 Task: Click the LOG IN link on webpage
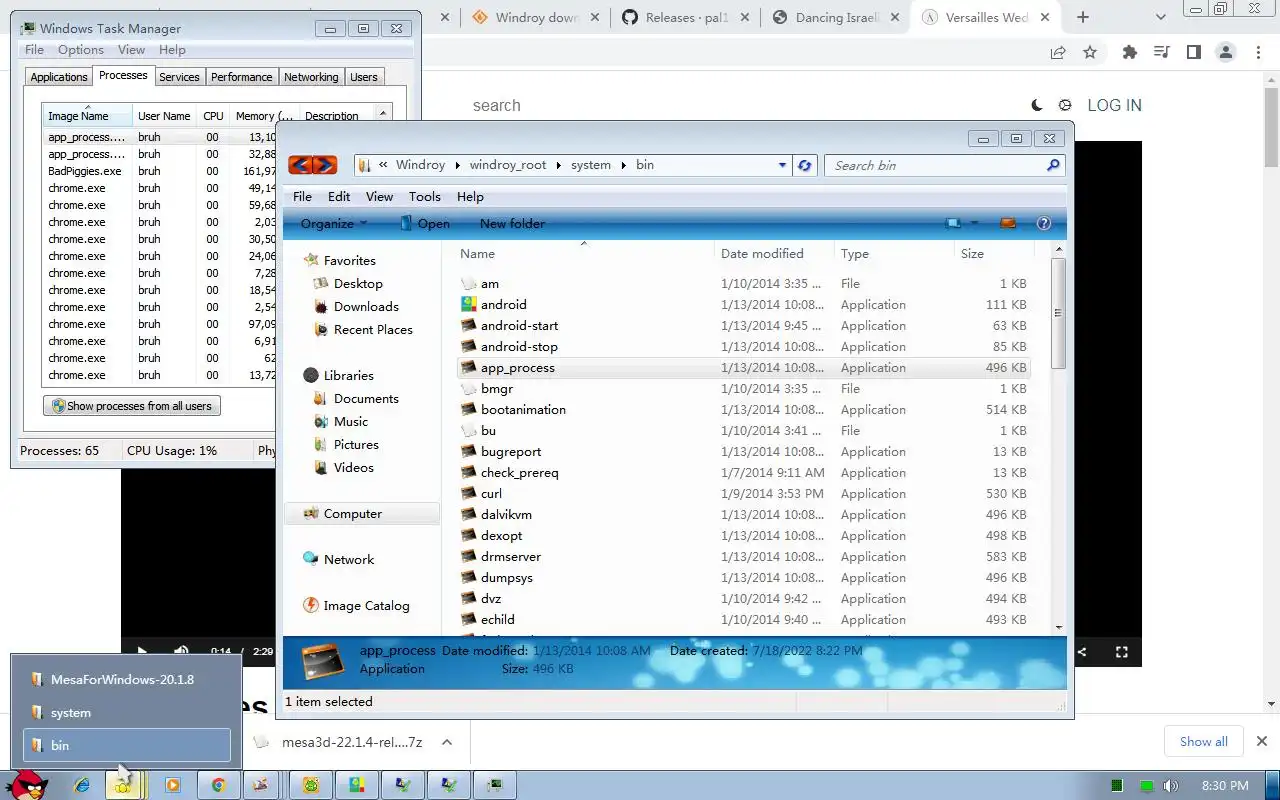(x=1114, y=105)
